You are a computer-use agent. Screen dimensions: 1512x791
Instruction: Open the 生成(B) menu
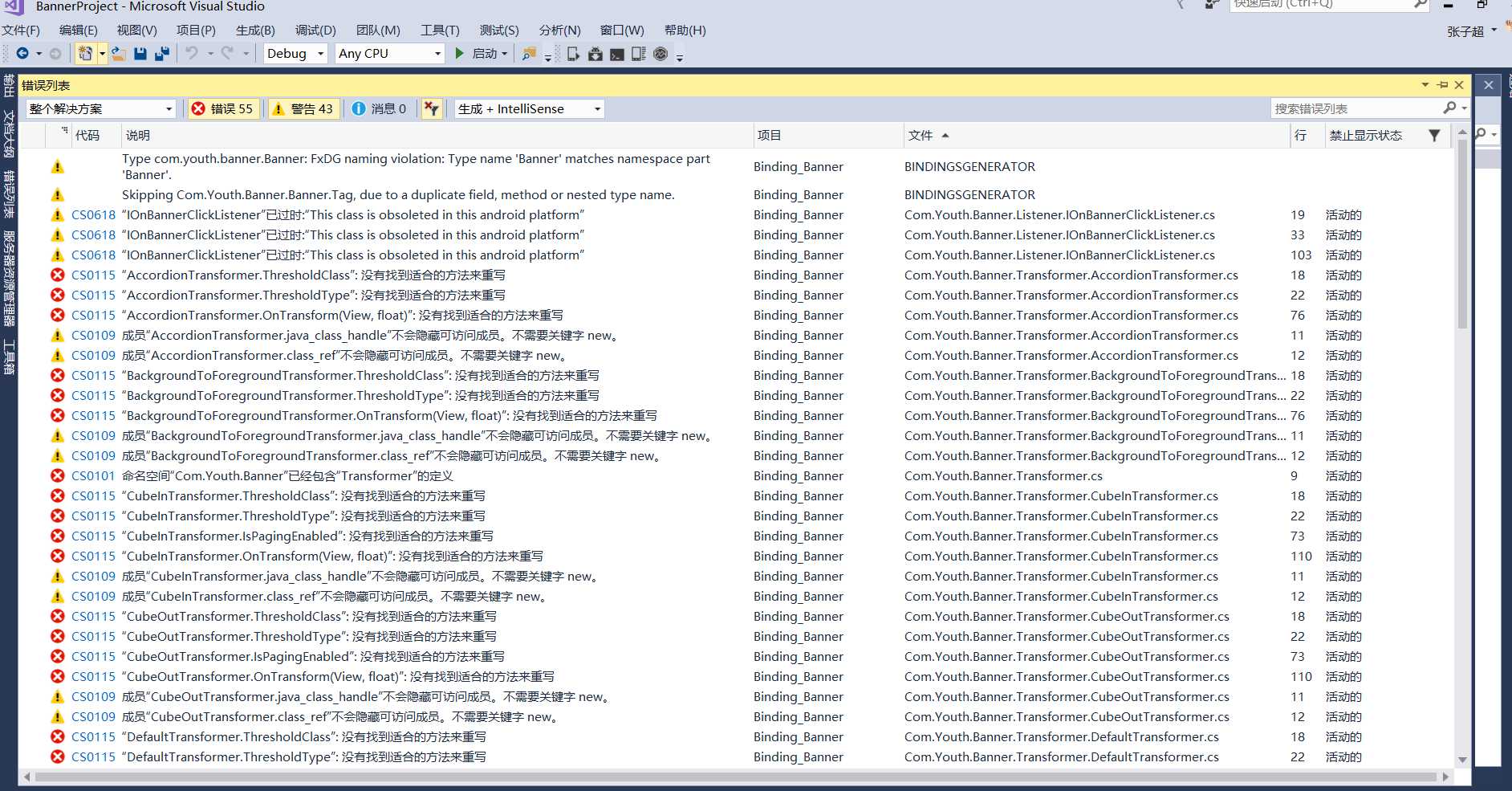255,31
